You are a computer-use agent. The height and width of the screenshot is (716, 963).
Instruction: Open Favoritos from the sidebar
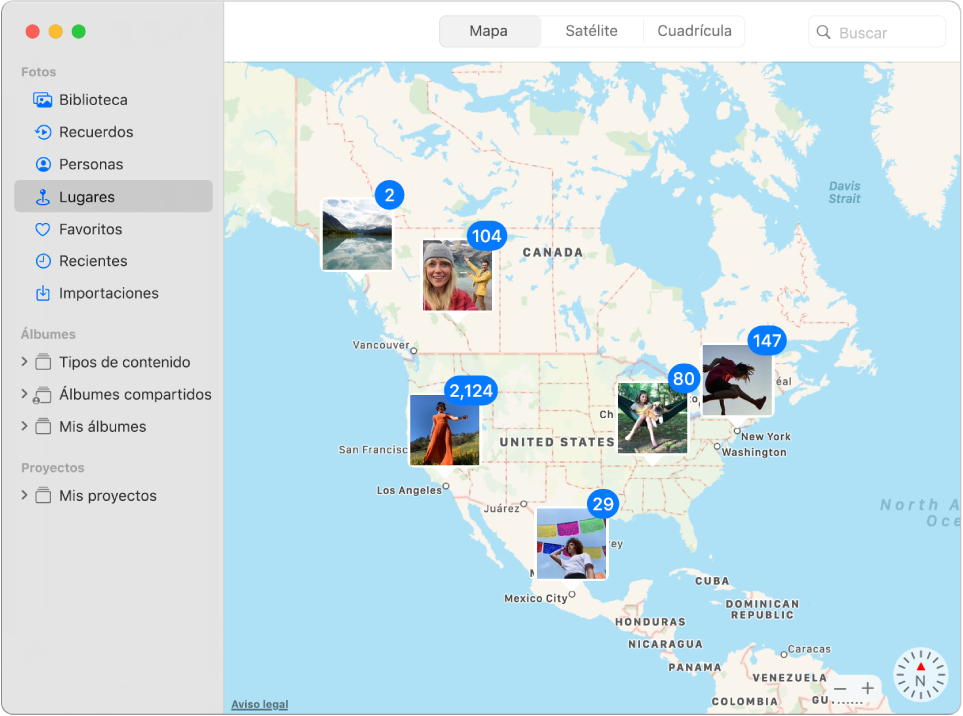point(89,228)
